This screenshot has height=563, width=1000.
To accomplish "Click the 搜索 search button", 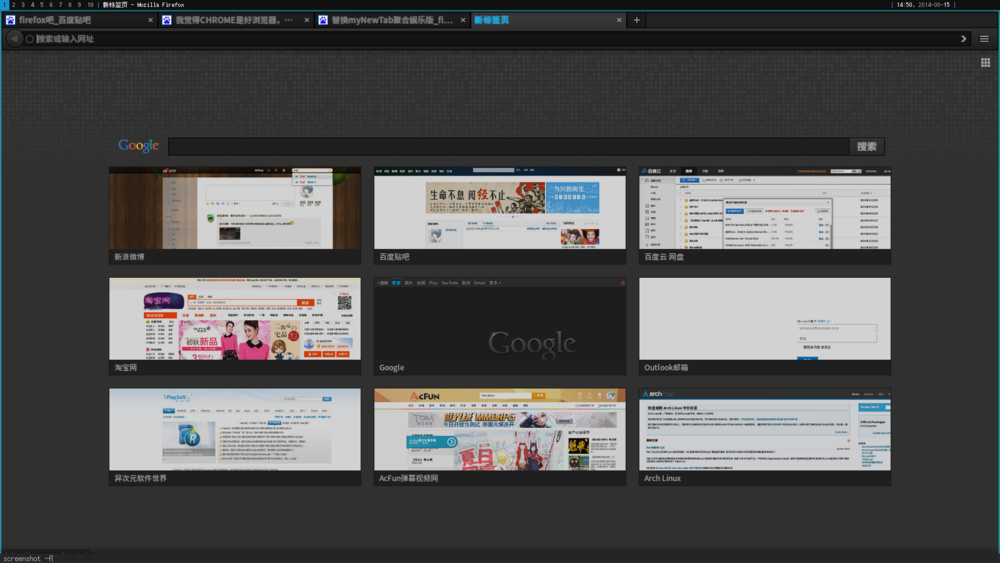I will [867, 147].
